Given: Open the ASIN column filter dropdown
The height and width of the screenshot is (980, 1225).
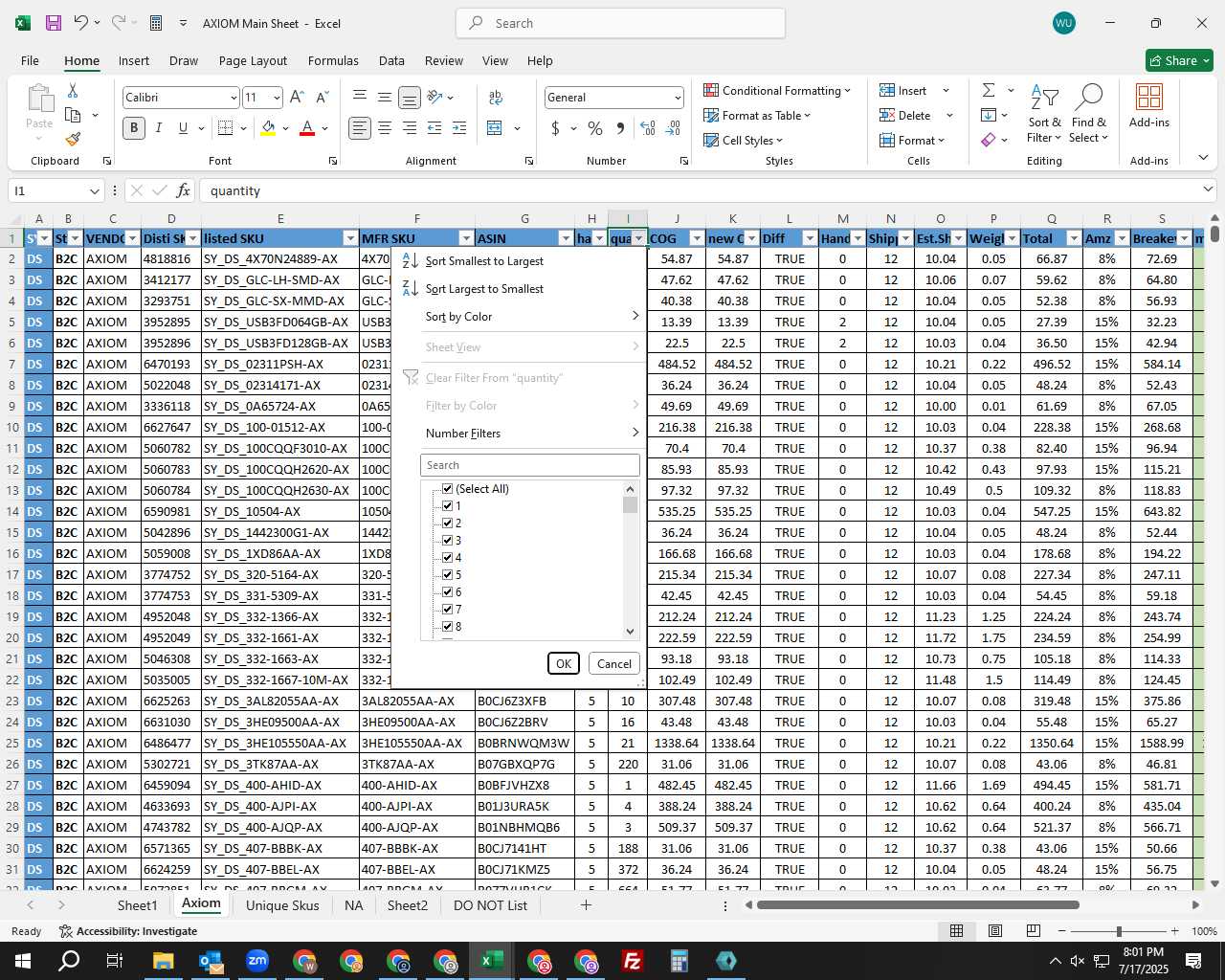Looking at the screenshot, I should click(x=567, y=238).
